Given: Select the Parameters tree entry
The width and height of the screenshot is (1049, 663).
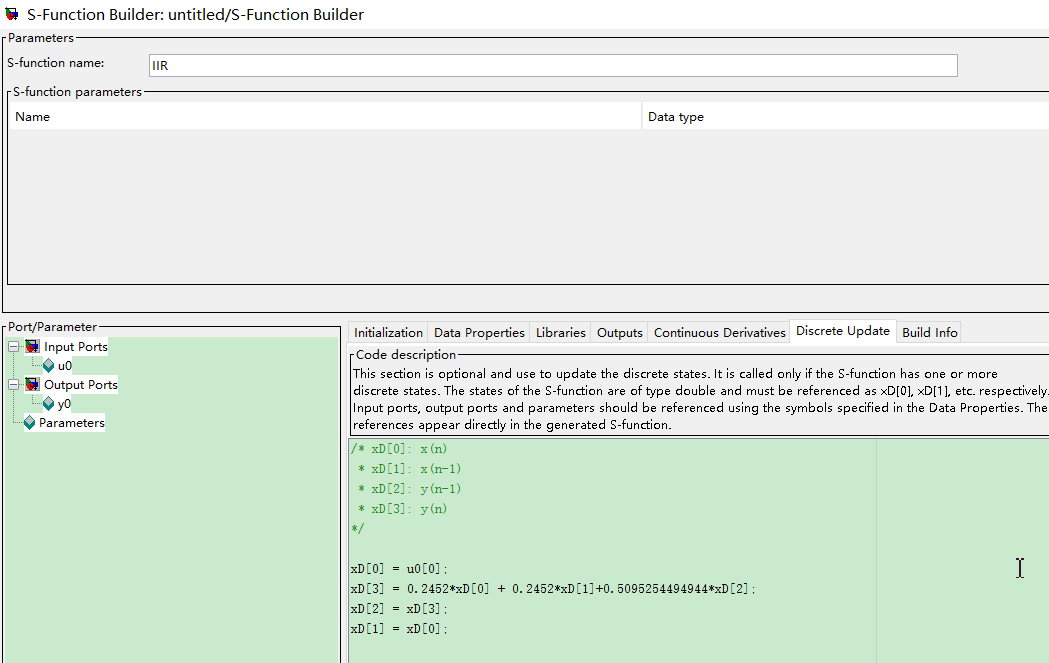Looking at the screenshot, I should [72, 423].
